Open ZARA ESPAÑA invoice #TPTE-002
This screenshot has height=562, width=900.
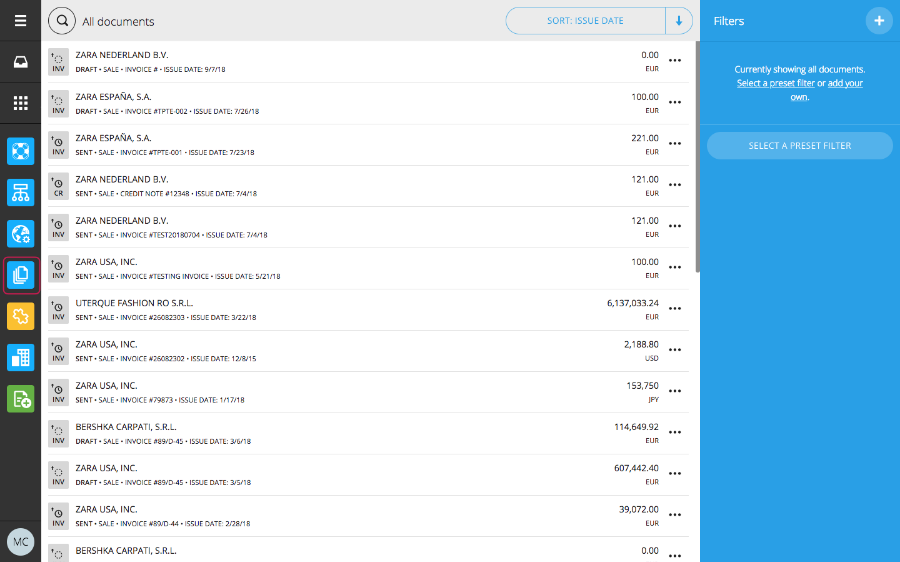(368, 104)
